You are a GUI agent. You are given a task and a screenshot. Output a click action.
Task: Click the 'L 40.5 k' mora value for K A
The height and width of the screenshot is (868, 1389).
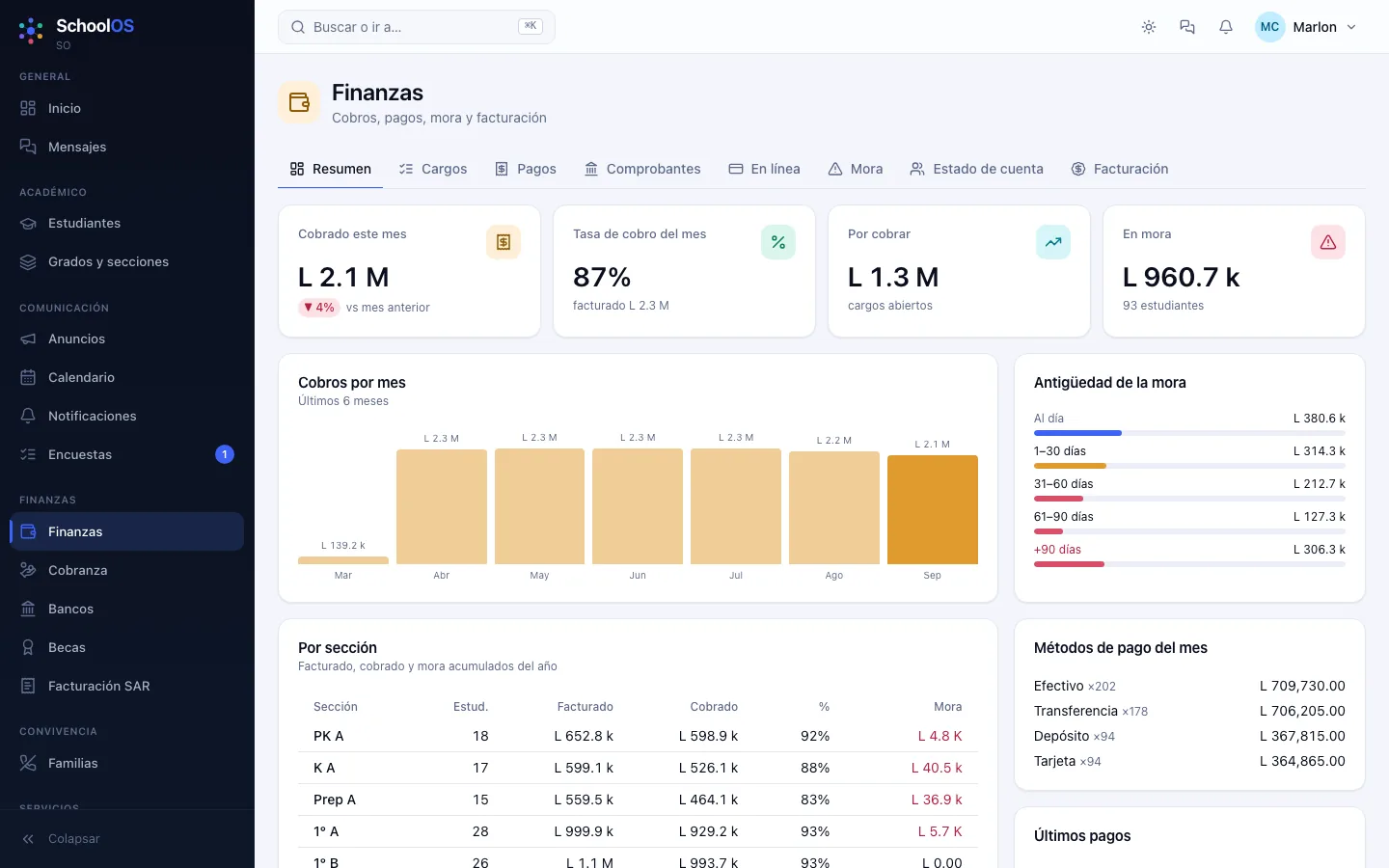(937, 768)
